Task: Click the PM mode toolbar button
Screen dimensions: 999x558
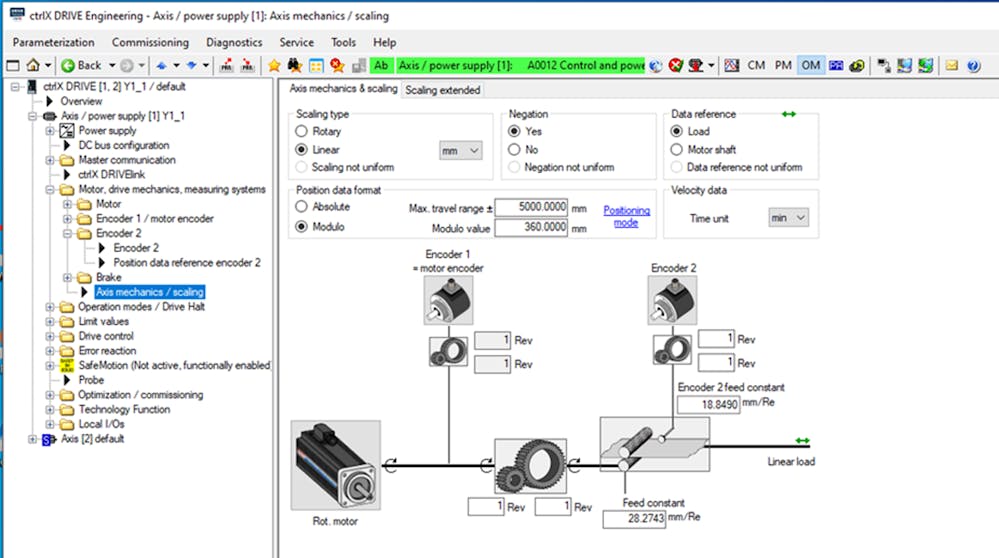Action: pyautogui.click(x=783, y=65)
